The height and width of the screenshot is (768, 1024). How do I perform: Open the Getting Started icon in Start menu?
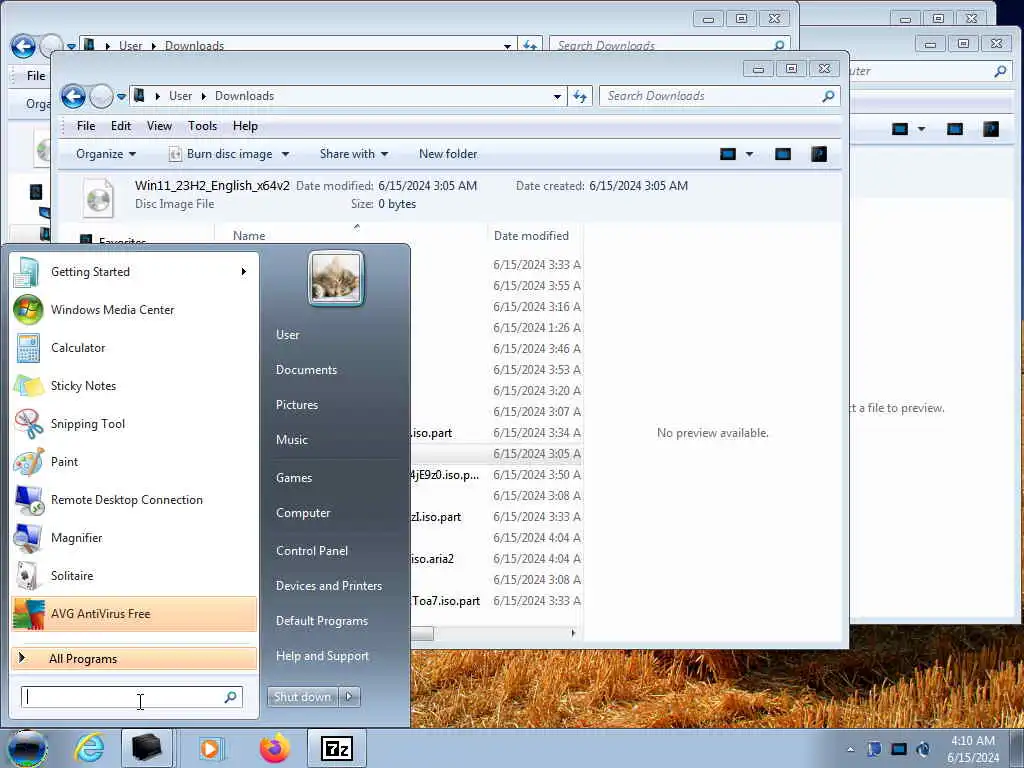[x=27, y=272]
